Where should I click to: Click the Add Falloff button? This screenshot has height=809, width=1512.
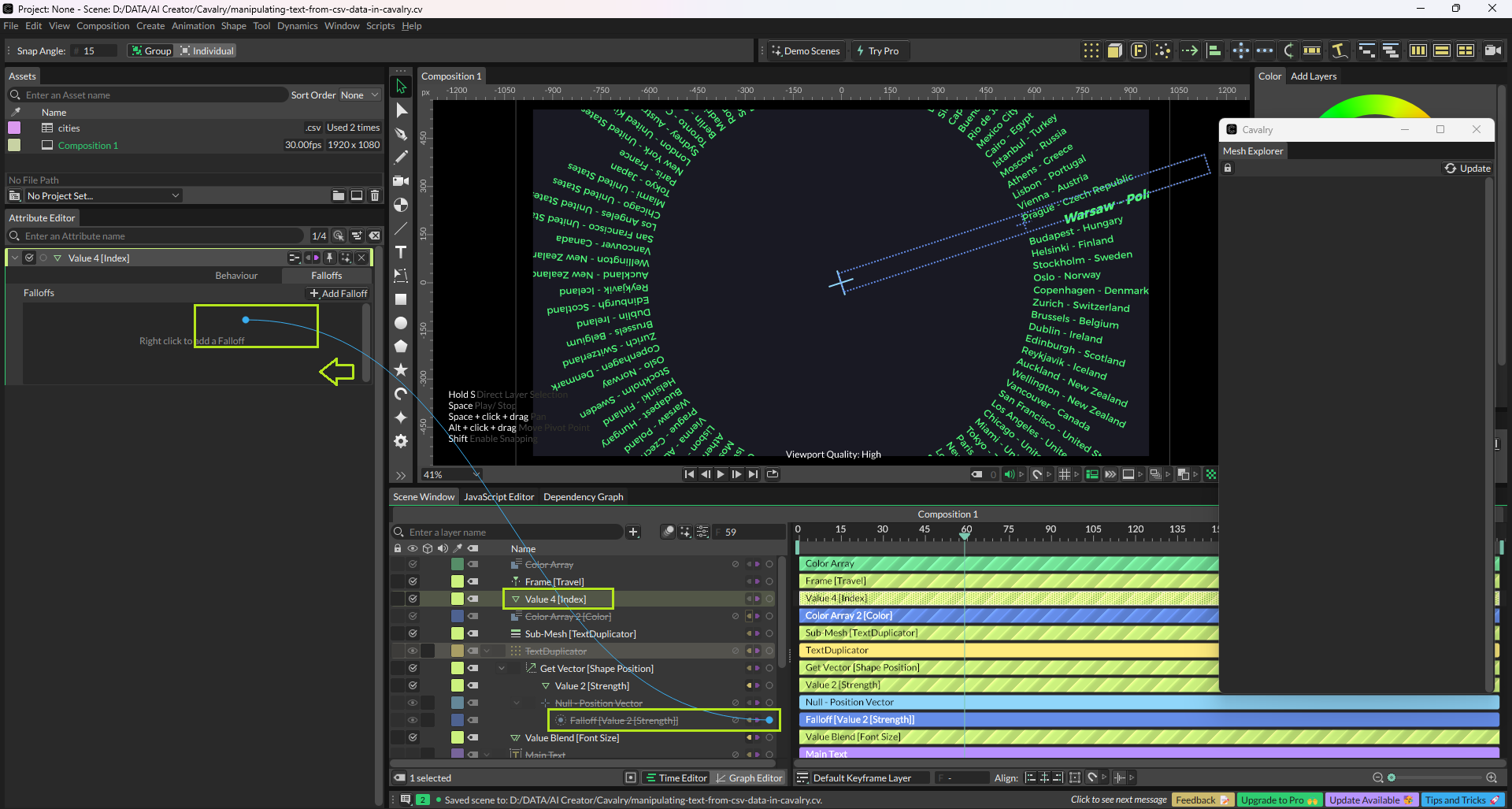point(339,294)
